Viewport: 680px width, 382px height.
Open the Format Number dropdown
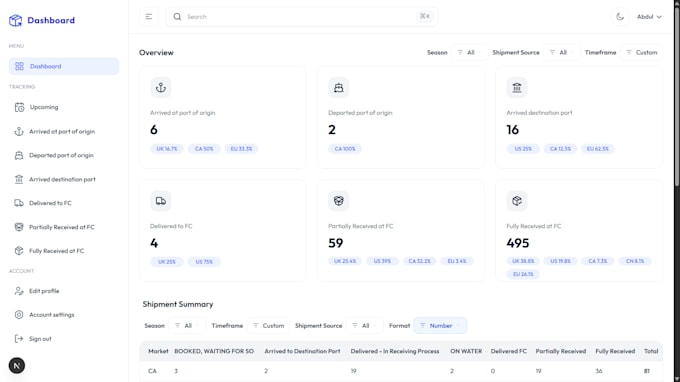coord(440,326)
